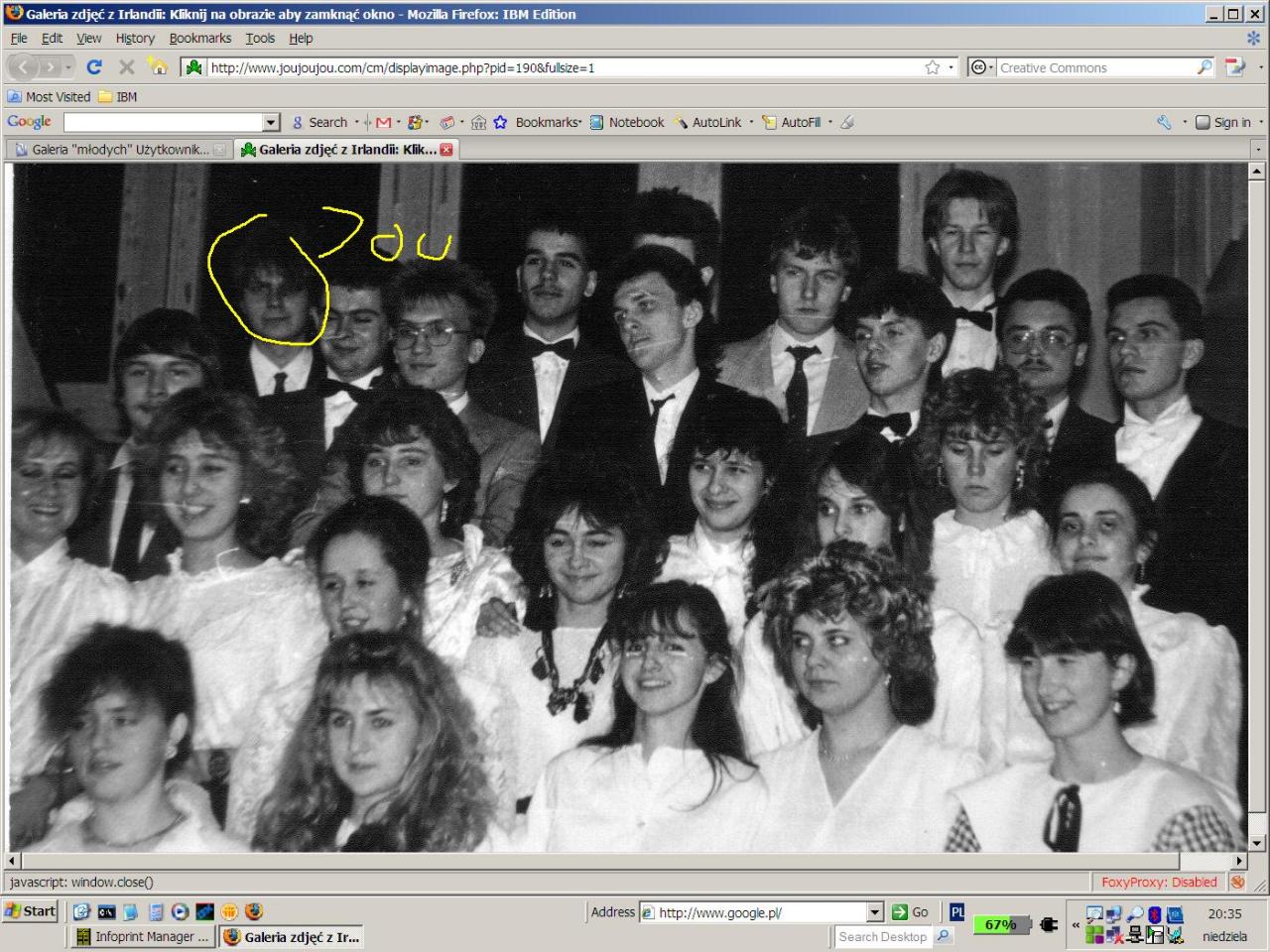Click the Galeria zdjęć z Ir... taskbar button

click(x=292, y=936)
